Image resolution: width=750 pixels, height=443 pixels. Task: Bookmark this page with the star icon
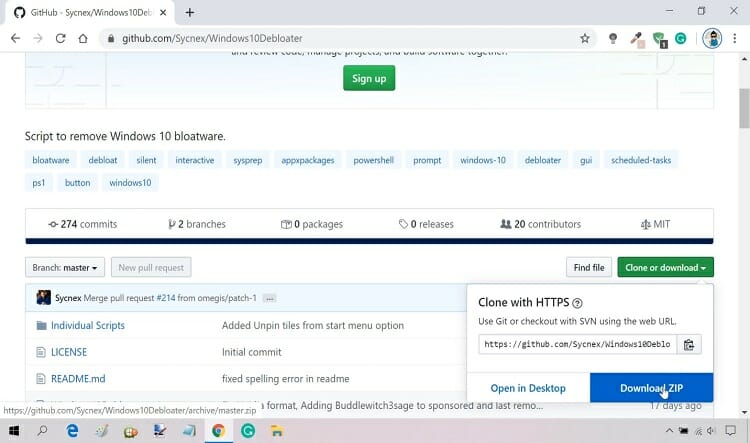(585, 38)
